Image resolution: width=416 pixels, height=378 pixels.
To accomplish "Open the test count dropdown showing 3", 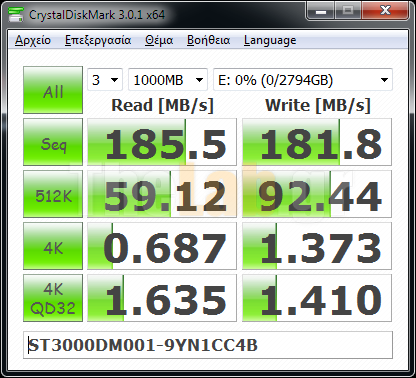I will 105,80.
